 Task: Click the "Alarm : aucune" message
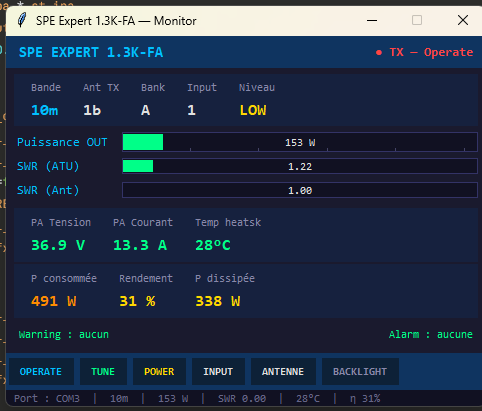[431, 334]
